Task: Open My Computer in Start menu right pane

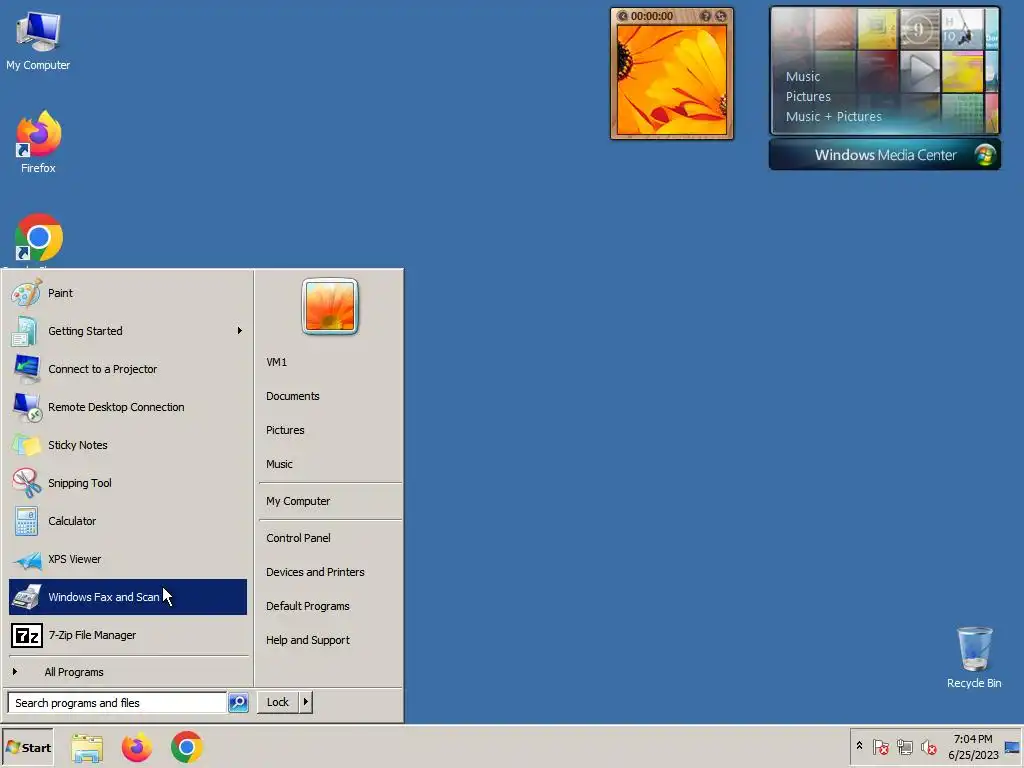Action: point(330,501)
